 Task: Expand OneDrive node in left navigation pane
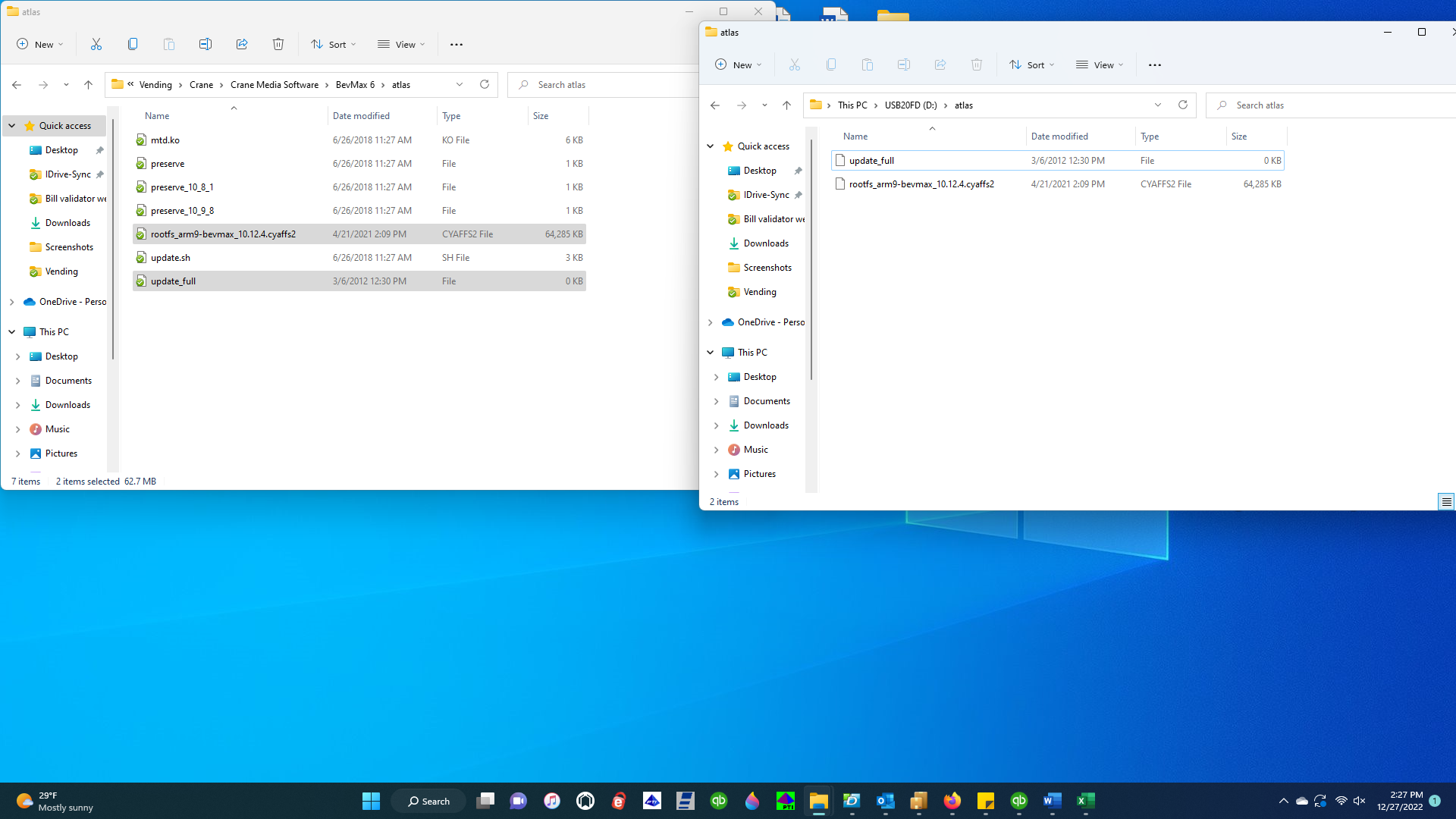12,302
